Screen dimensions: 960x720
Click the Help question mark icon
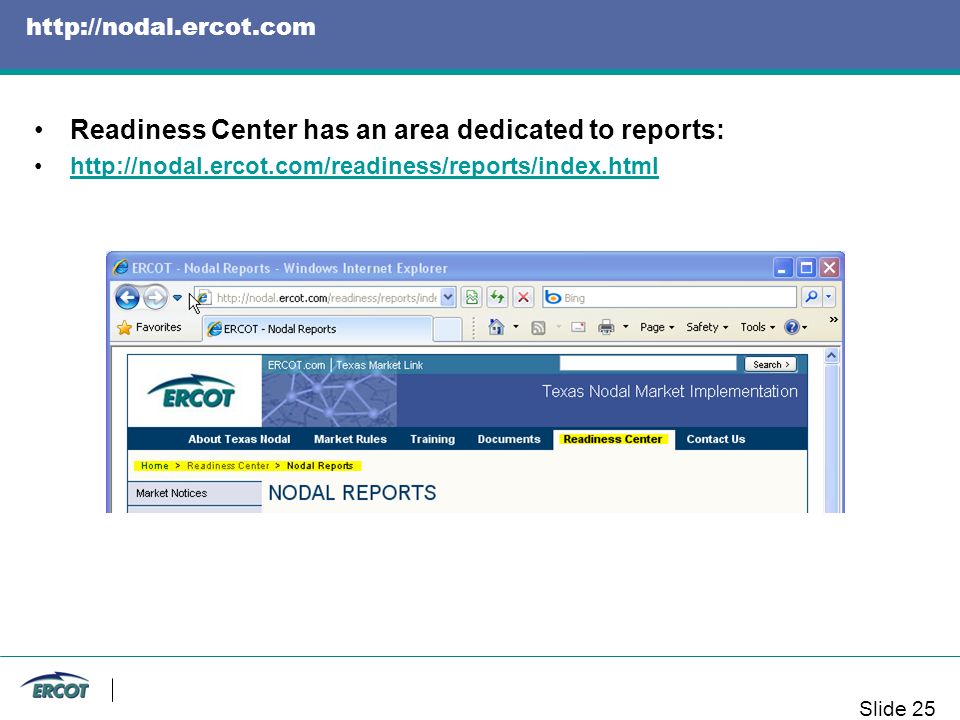click(792, 328)
